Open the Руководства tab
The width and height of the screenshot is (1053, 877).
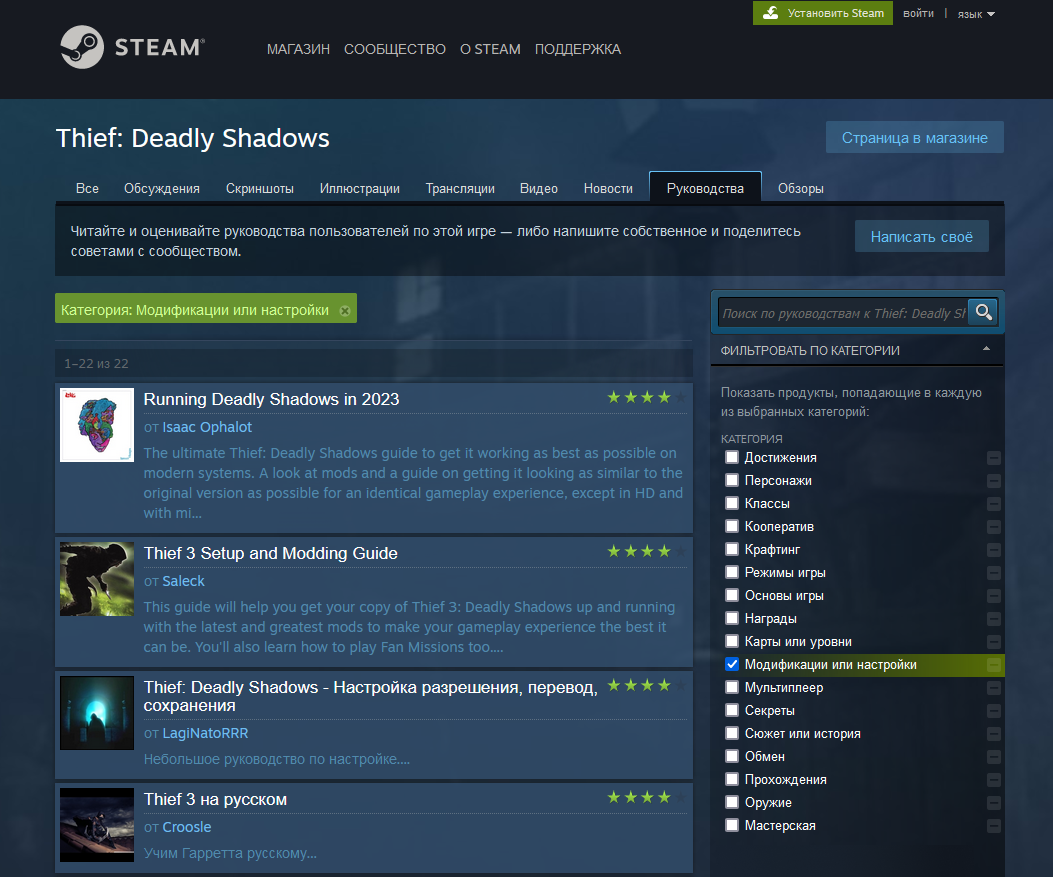coord(705,188)
